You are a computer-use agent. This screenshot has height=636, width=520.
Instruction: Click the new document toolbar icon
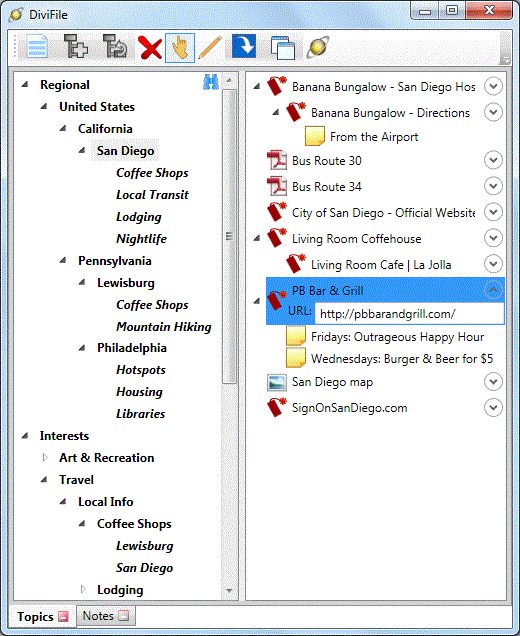coord(37,47)
